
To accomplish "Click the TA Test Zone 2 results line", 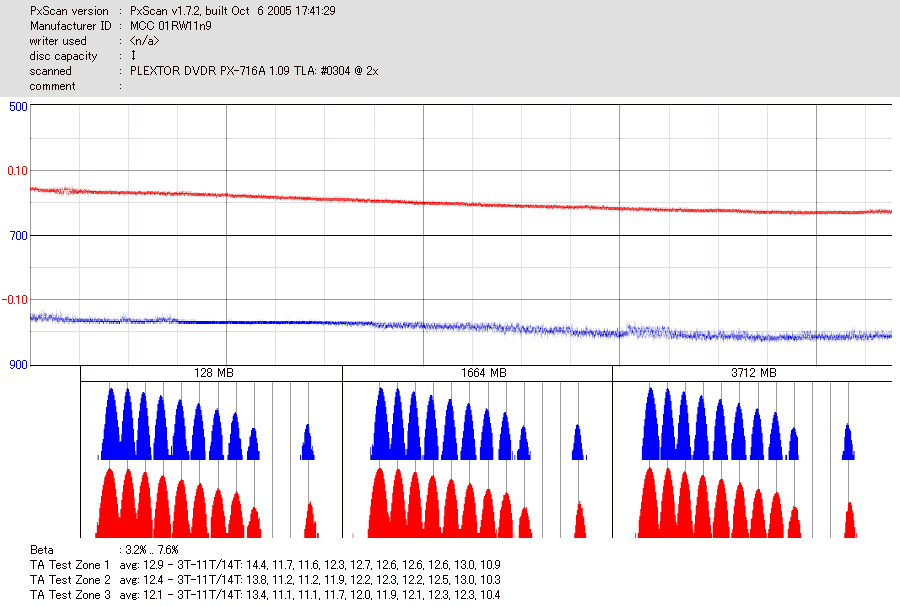I will click(x=265, y=579).
